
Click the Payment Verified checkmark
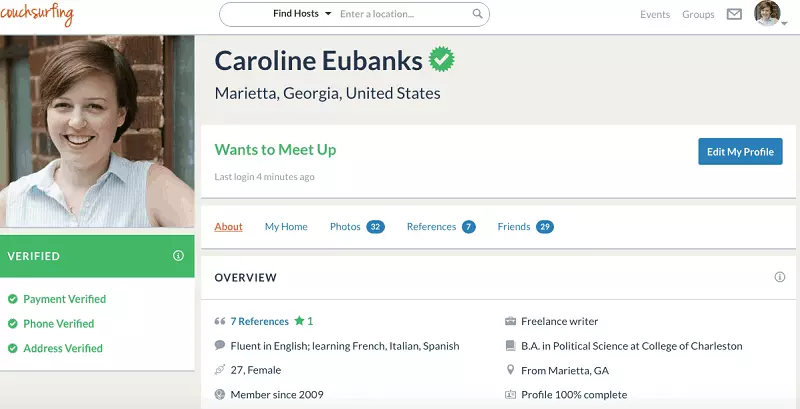pyautogui.click(x=13, y=299)
